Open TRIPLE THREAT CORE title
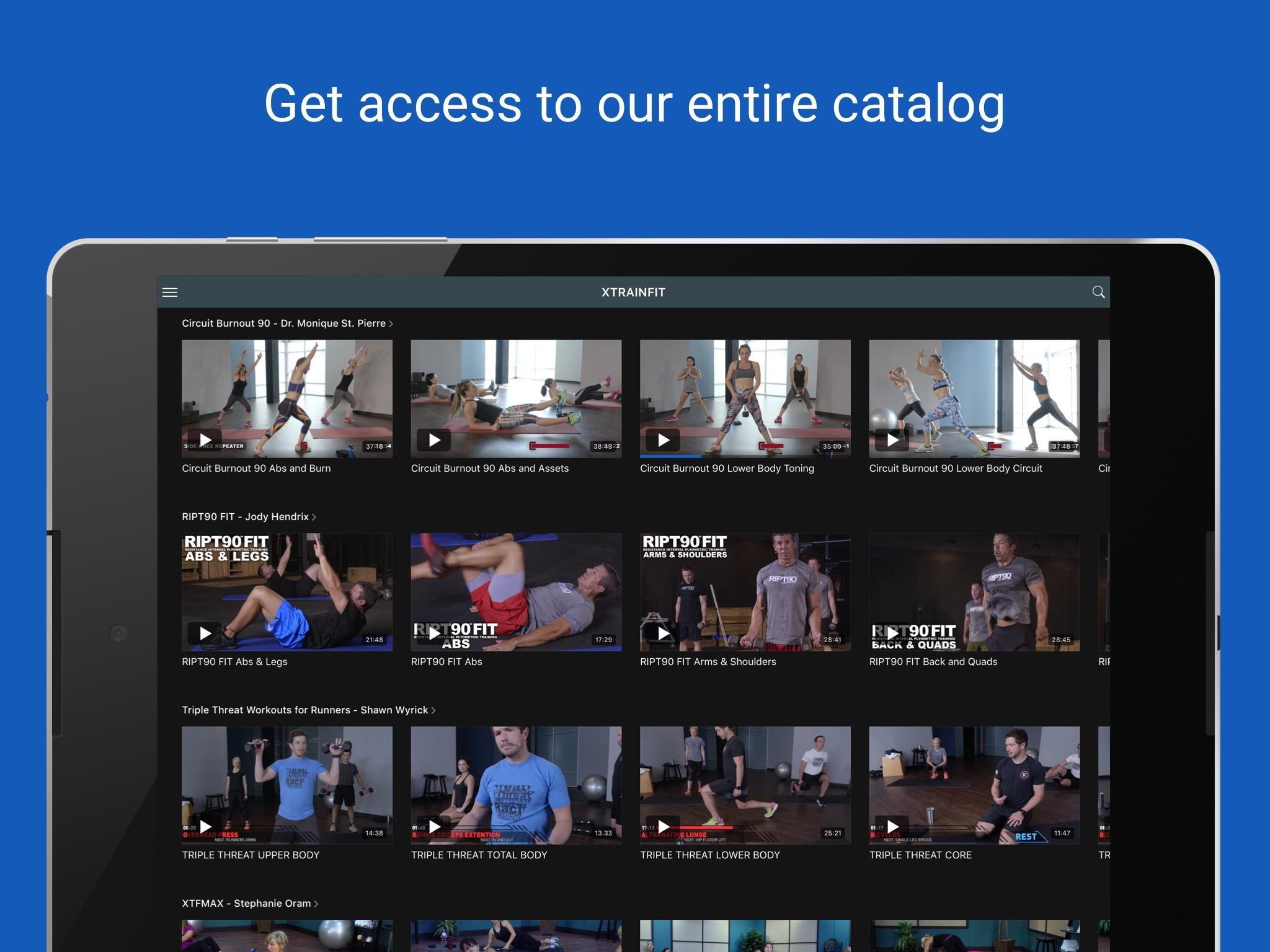 pos(920,855)
